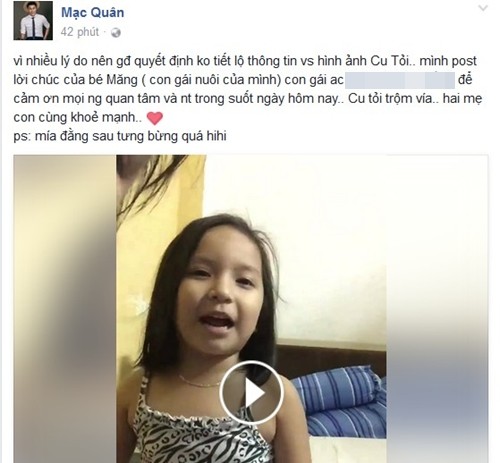Click the blurred right margin of the video
This screenshot has height=463, width=500.
pyautogui.click(x=437, y=309)
